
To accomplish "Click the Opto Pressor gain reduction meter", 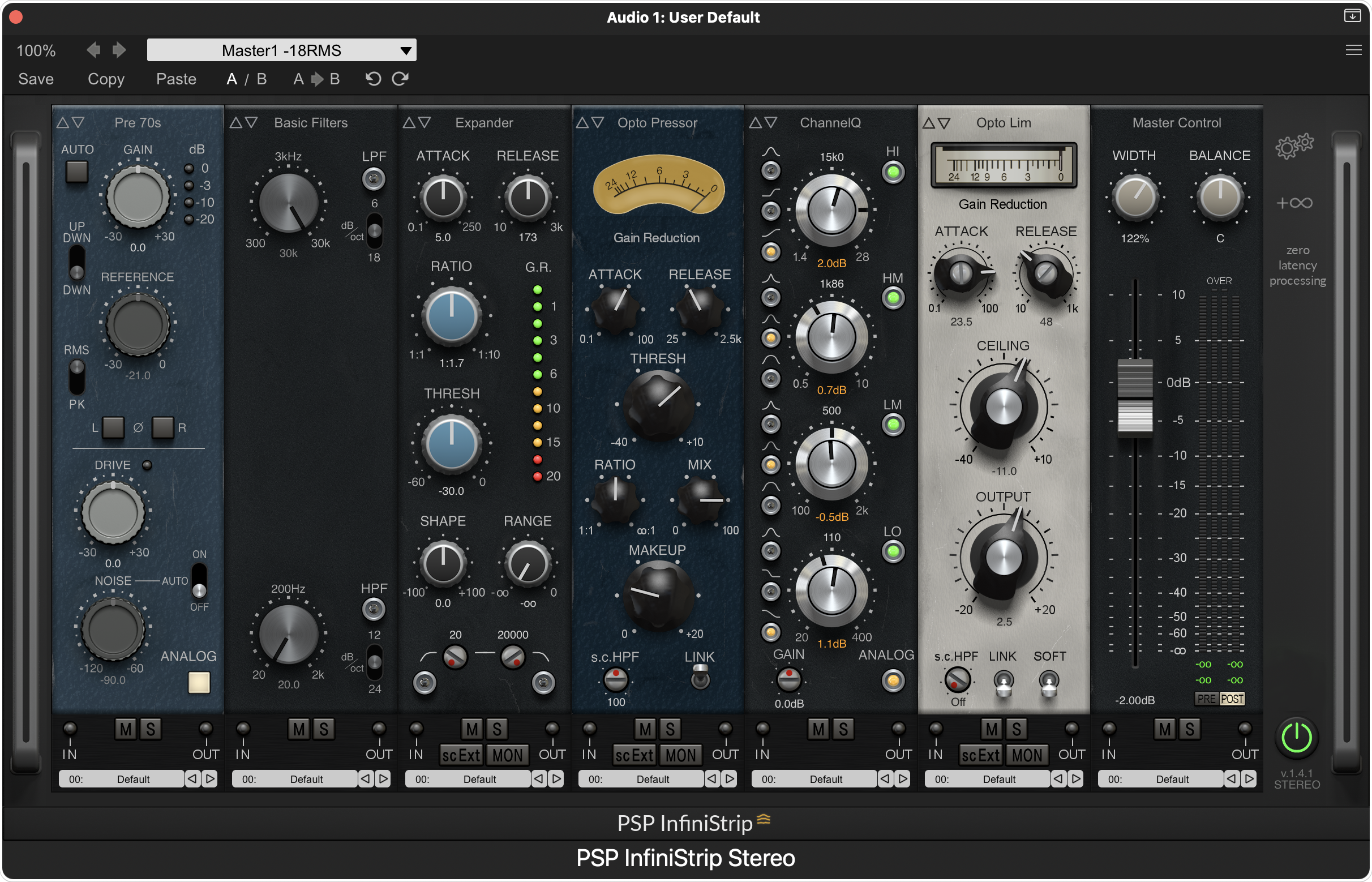I will coord(658,185).
